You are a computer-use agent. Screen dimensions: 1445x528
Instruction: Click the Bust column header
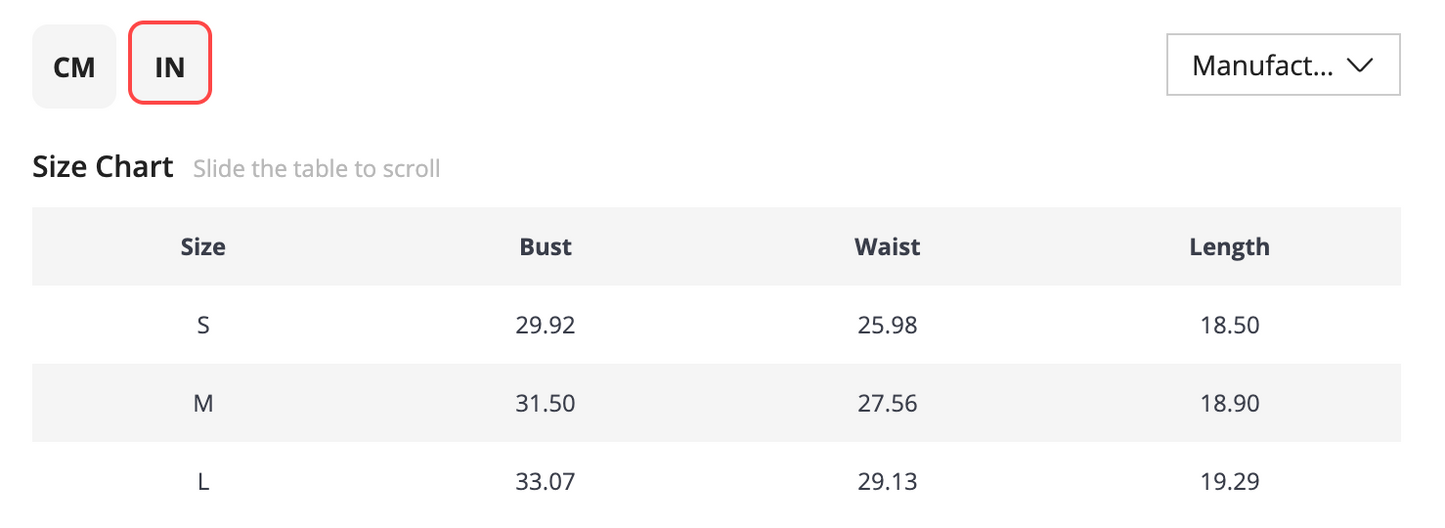[546, 247]
